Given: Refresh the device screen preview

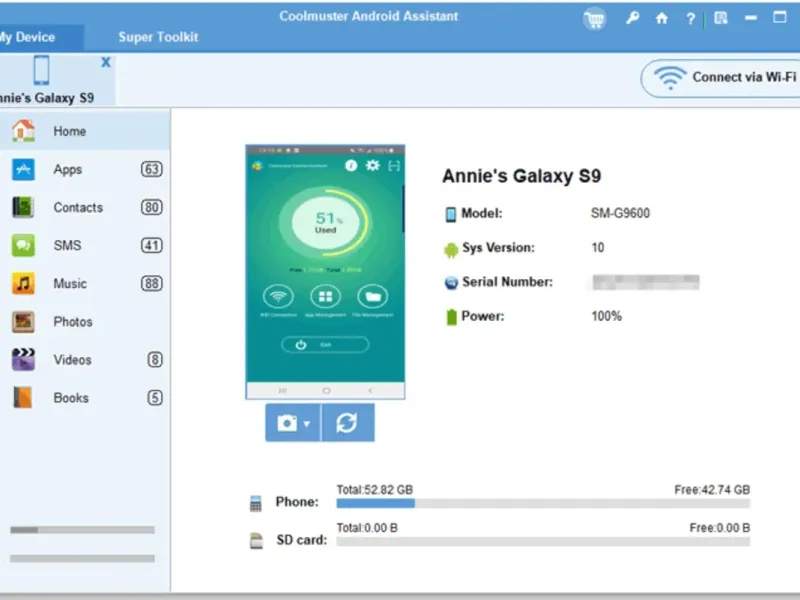Looking at the screenshot, I should tap(347, 423).
